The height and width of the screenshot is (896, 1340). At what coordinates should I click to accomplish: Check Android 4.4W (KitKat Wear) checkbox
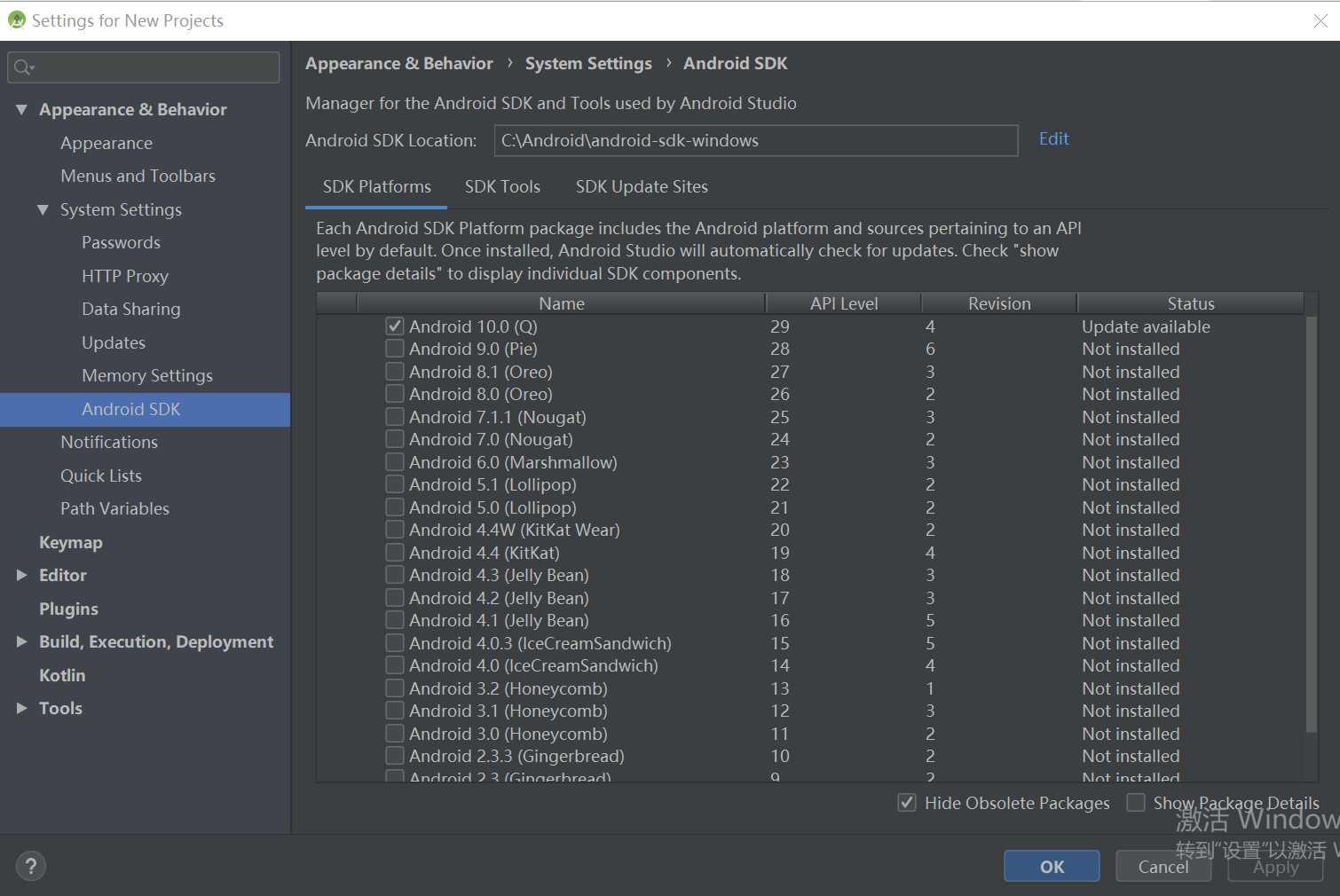(395, 530)
